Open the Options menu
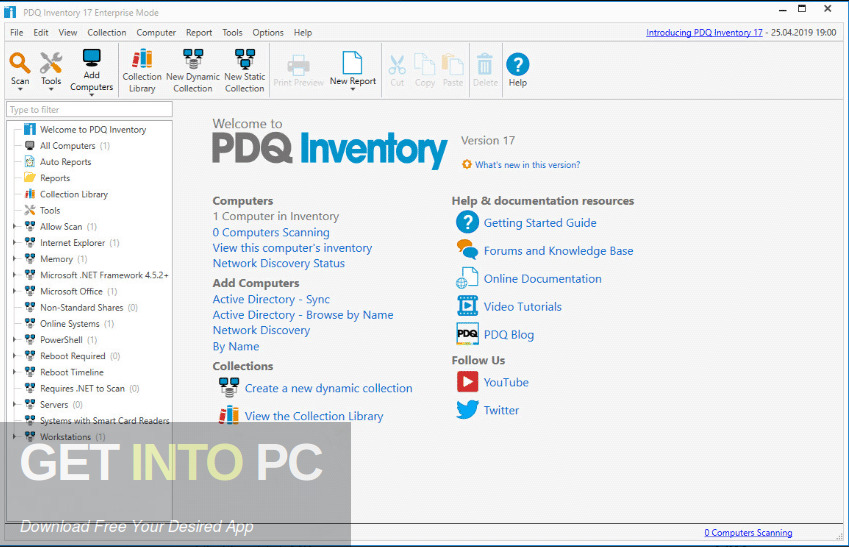Screen dimensions: 849x547 pyautogui.click(x=268, y=32)
